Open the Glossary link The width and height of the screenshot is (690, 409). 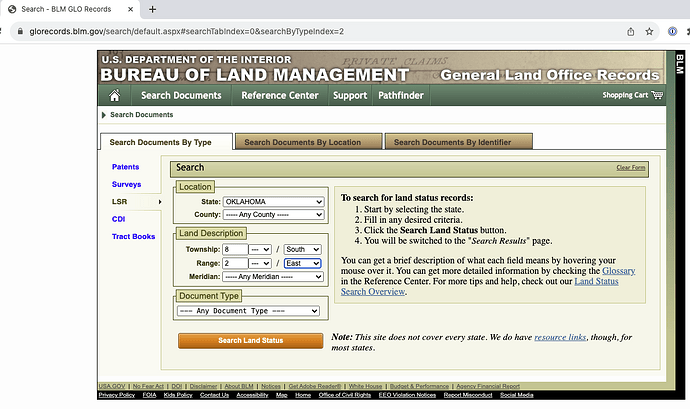pyautogui.click(x=618, y=271)
